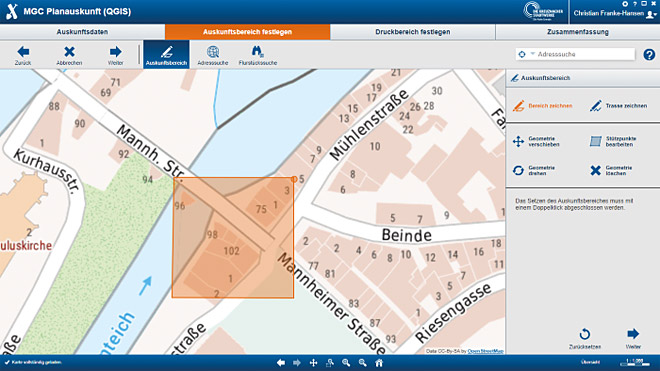Choose Geometrie verschieben
The image size is (660, 371).
(x=536, y=141)
